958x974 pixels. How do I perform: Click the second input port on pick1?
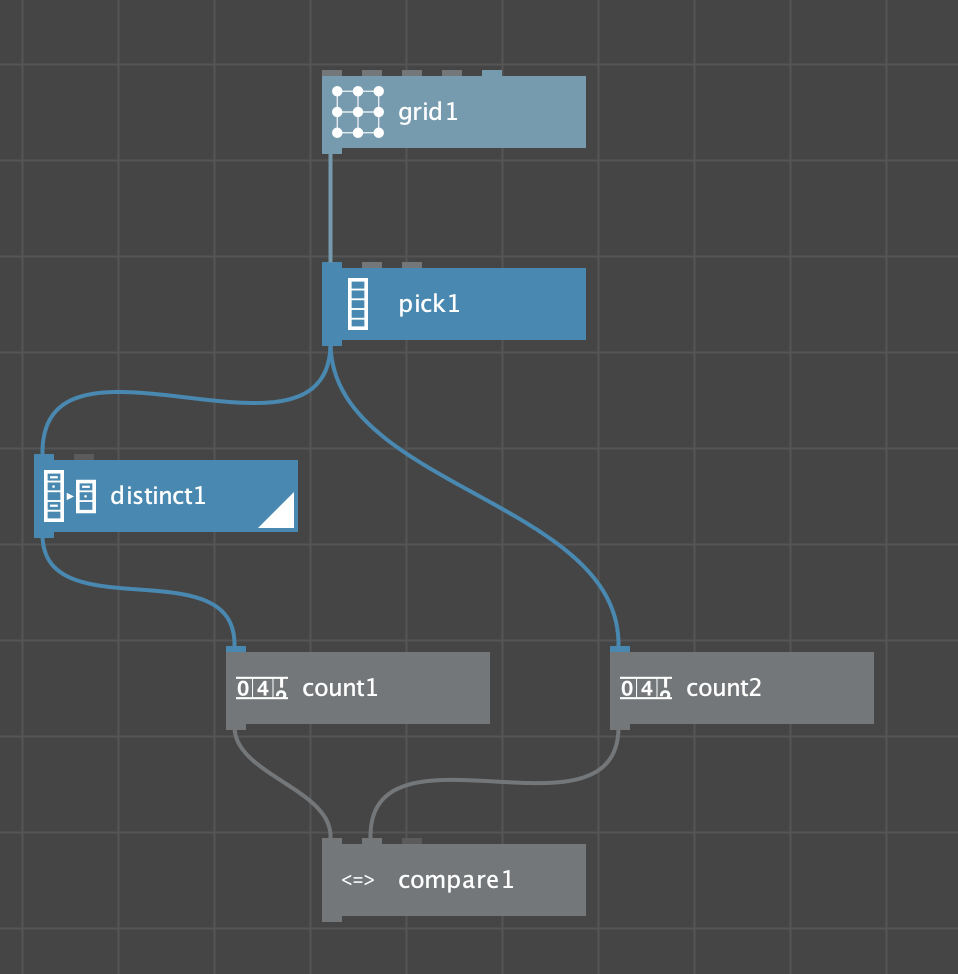pos(372,265)
